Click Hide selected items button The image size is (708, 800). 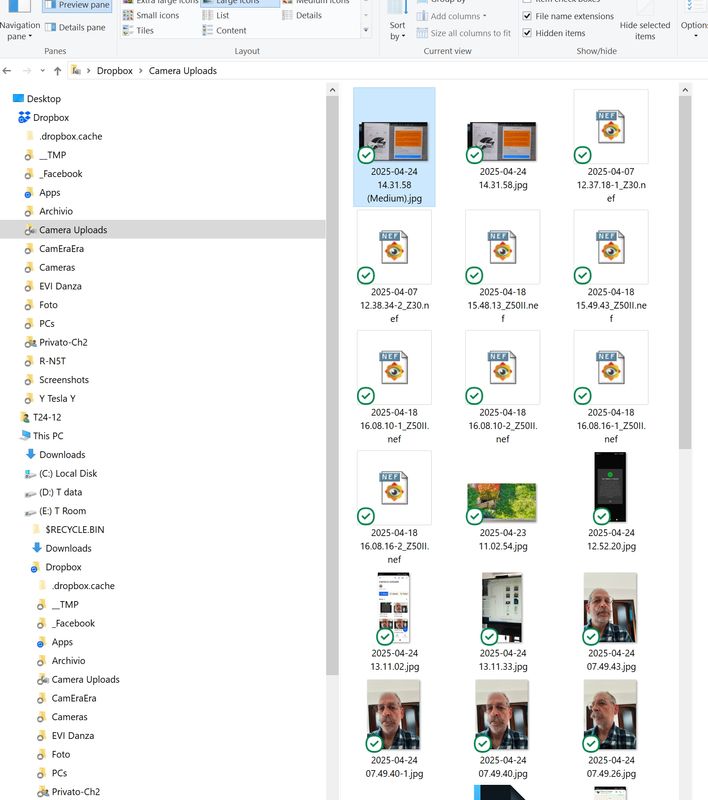(x=645, y=30)
